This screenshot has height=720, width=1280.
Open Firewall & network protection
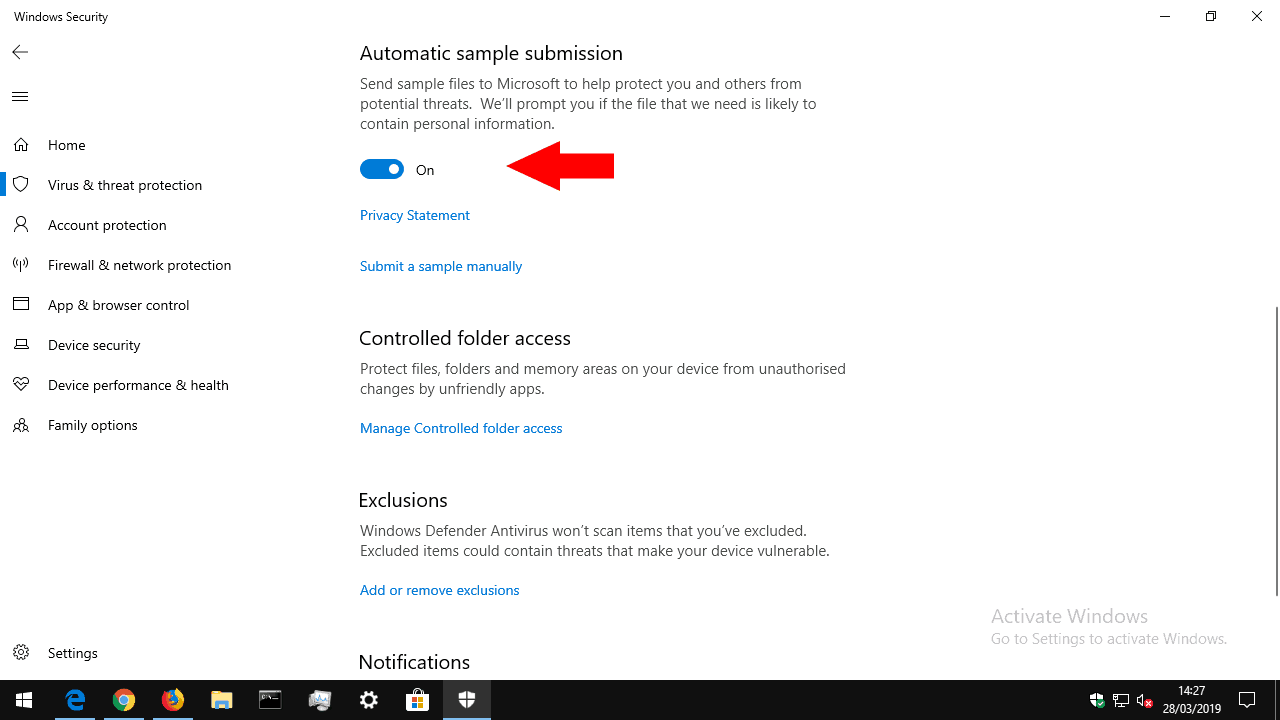click(x=139, y=265)
